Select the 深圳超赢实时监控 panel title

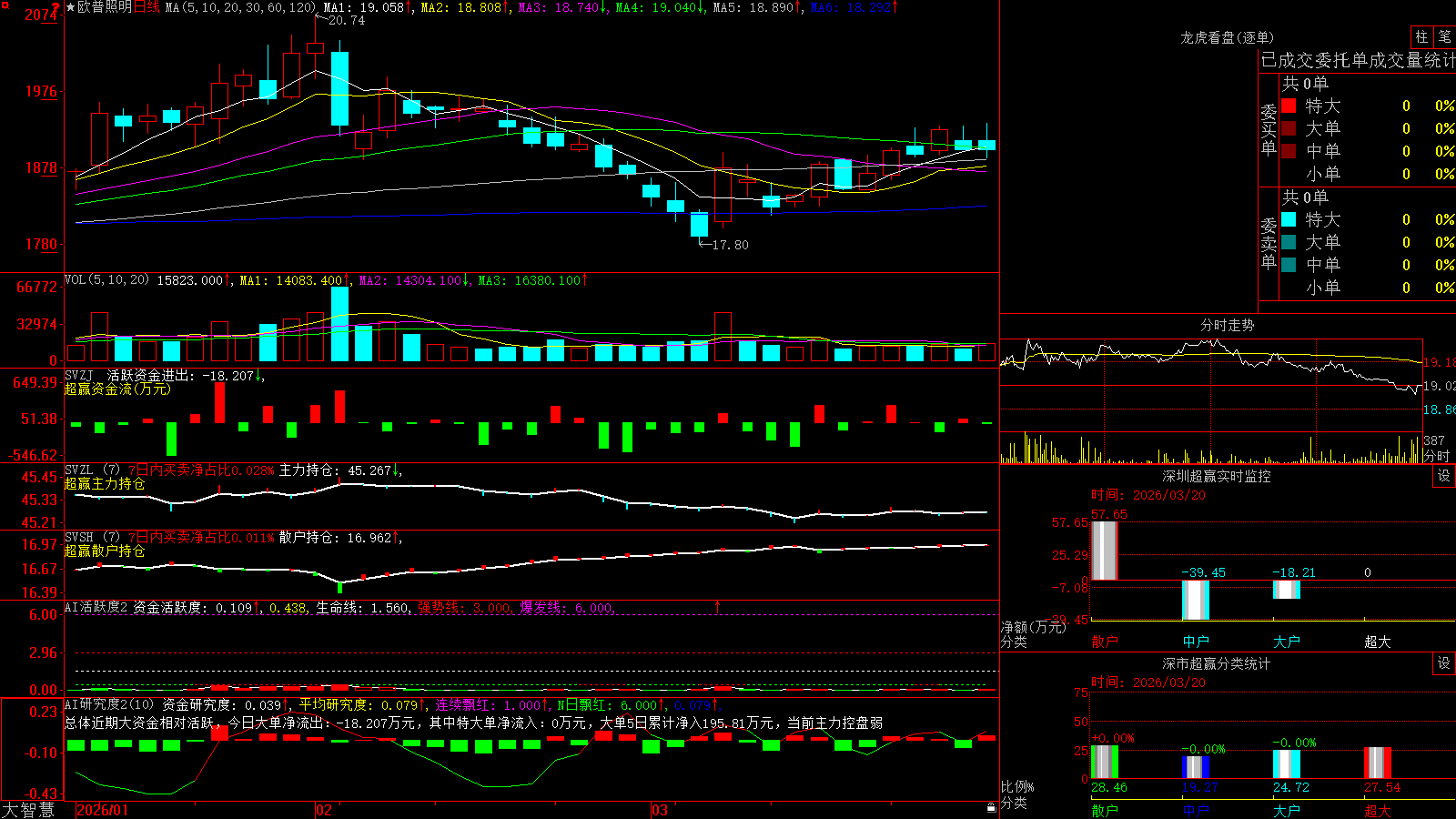pyautogui.click(x=1216, y=476)
